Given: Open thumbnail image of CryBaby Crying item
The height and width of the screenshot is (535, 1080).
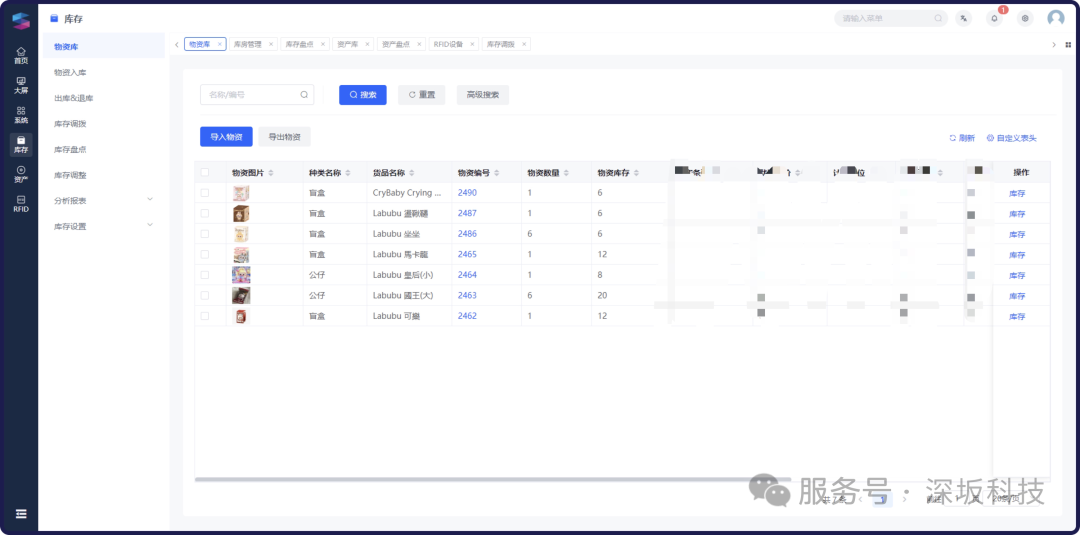Looking at the screenshot, I should [241, 193].
